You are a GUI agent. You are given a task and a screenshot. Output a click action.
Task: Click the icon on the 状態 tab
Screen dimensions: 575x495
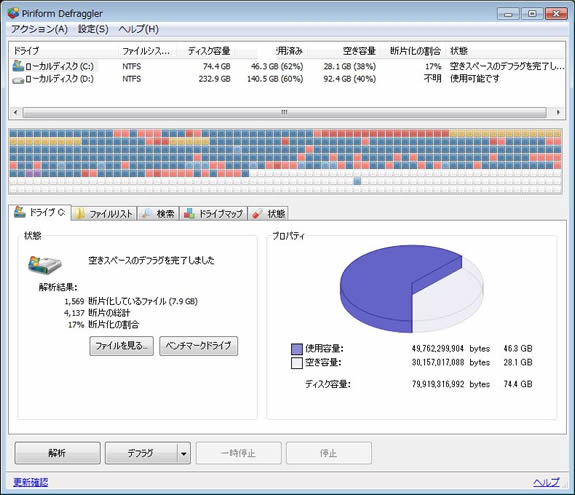click(257, 213)
